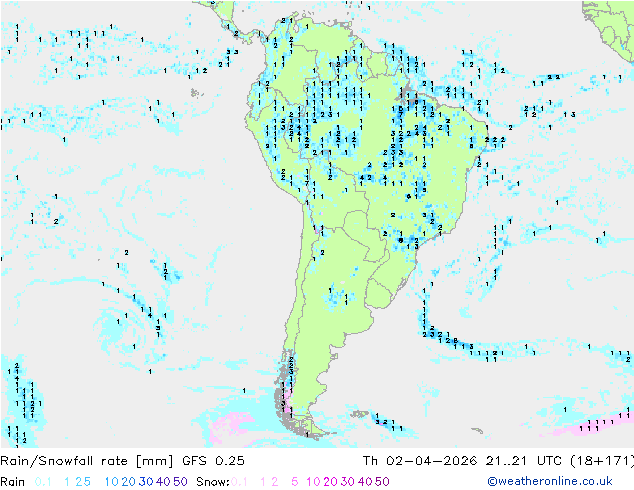Click the 'Rain' legend label

pyautogui.click(x=13, y=482)
